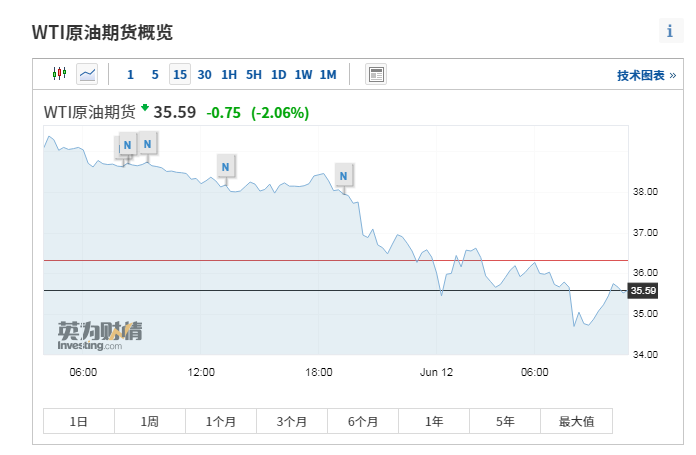
Task: Select the 1W interval
Action: pyautogui.click(x=303, y=74)
